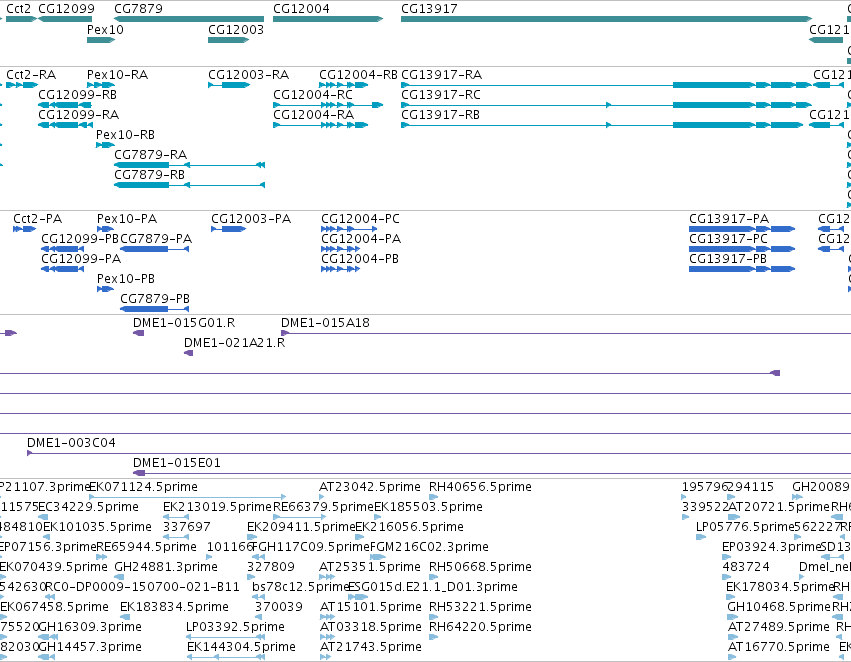Viewport: 851px width, 662px height.
Task: Open the CG12004-RC transcript label
Action: pos(313,94)
